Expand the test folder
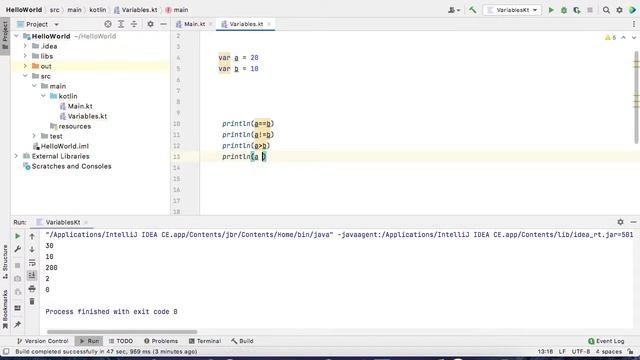Image resolution: width=640 pixels, height=360 pixels. (x=34, y=136)
